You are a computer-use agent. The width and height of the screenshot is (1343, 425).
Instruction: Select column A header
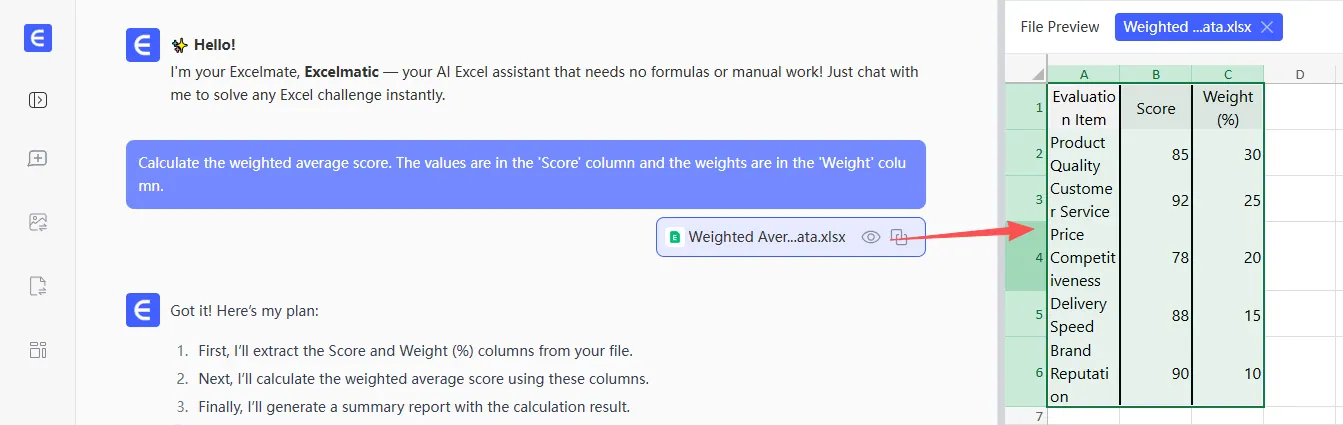pos(1083,74)
